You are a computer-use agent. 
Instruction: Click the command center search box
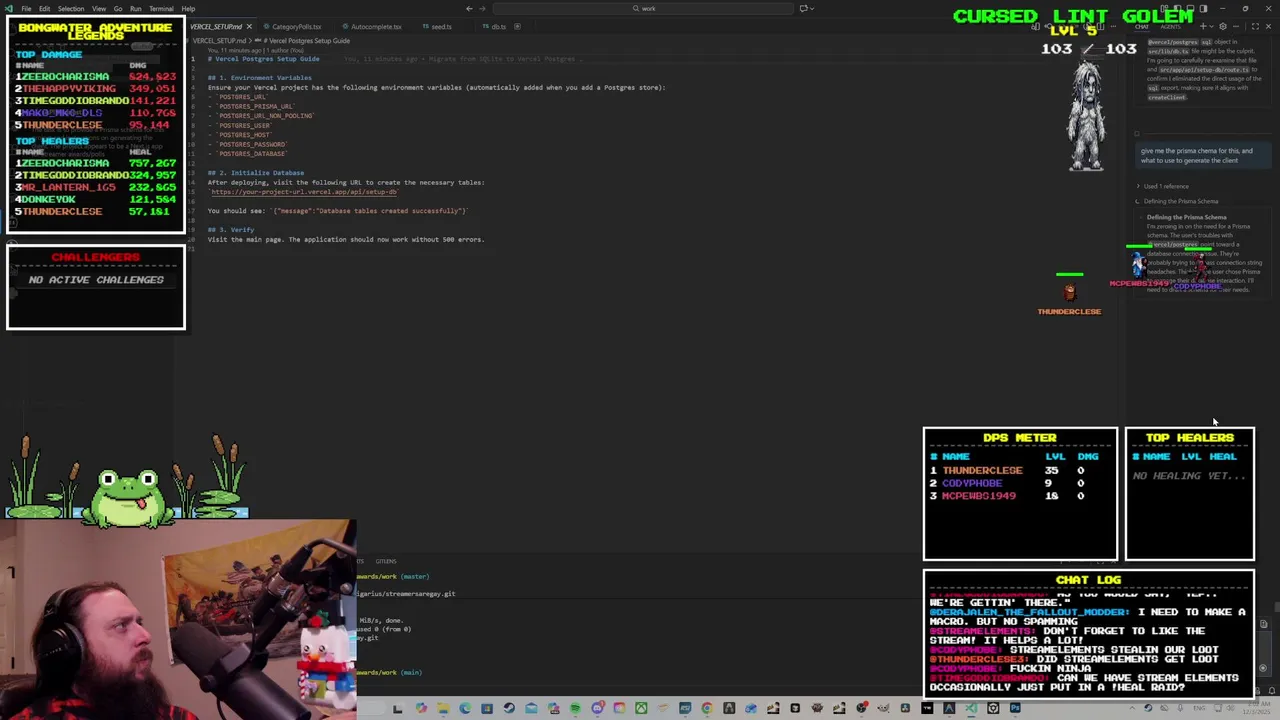(x=643, y=8)
